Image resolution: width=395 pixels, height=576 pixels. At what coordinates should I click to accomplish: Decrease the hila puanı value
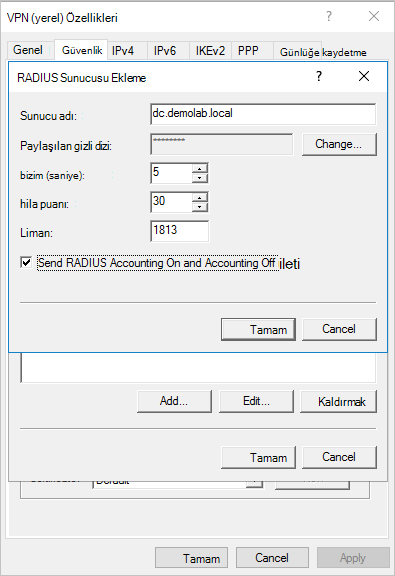[200, 207]
